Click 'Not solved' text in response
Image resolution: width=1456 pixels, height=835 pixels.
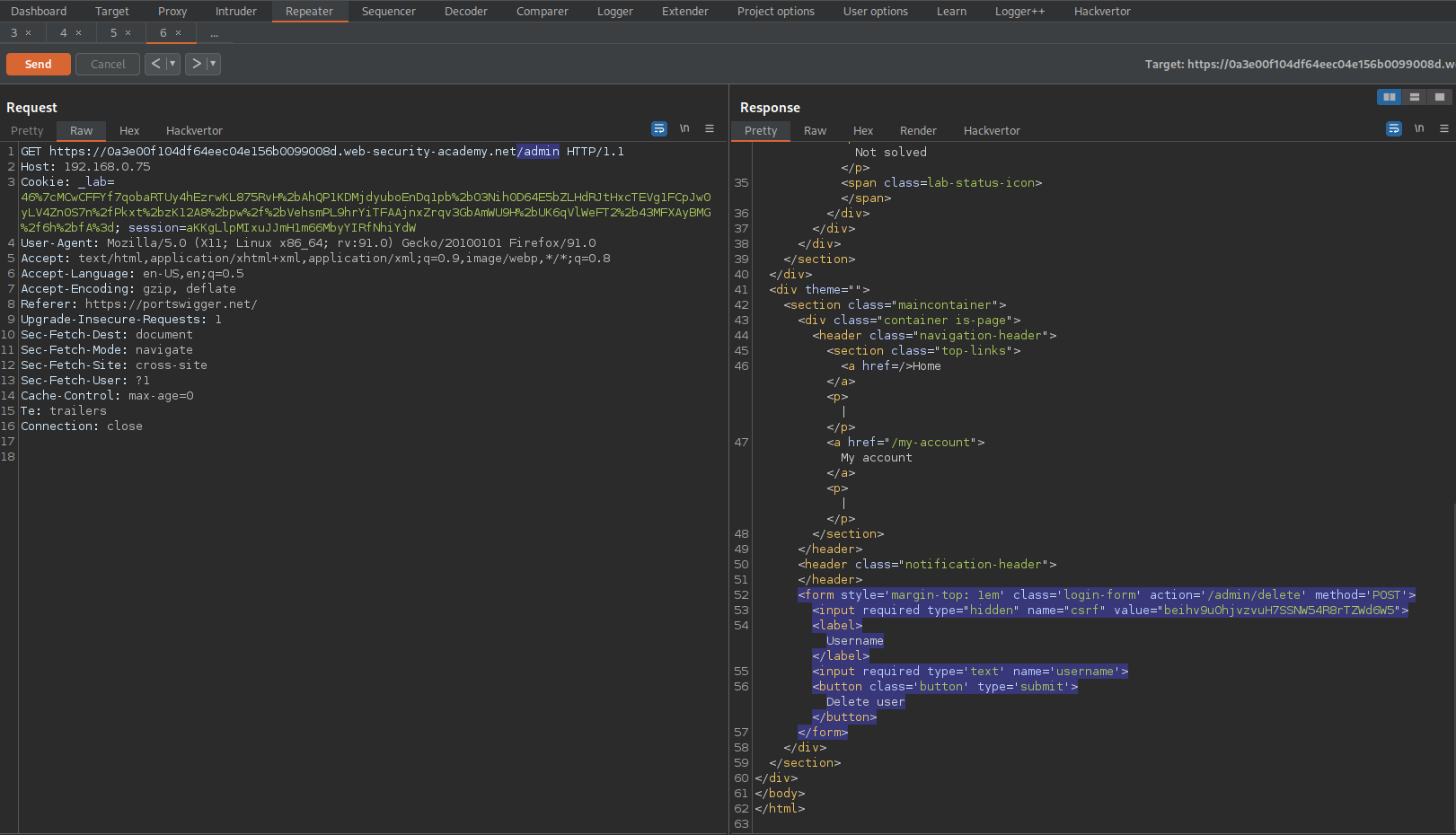[x=891, y=152]
